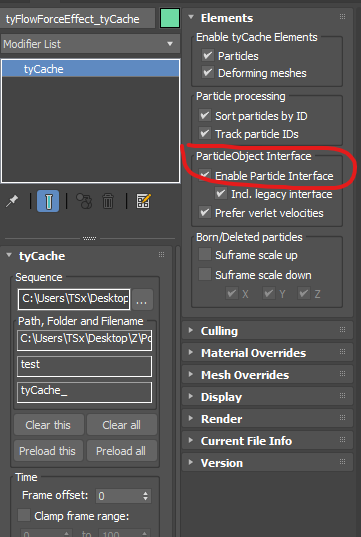Click the modifier stack splitter grip
The image size is (361, 537).
[90, 238]
